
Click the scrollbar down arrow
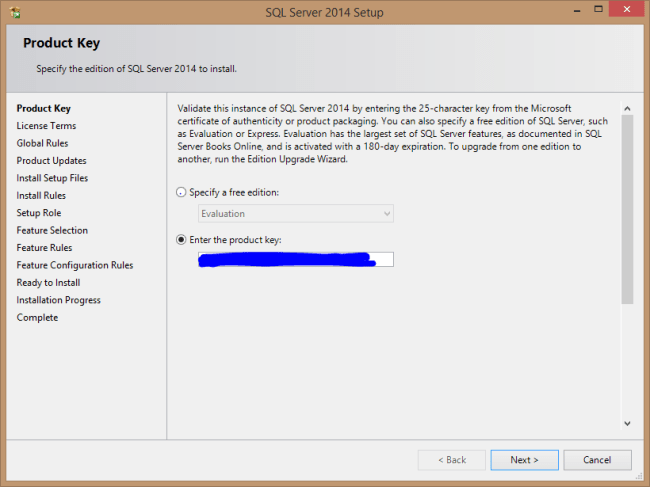click(x=627, y=424)
